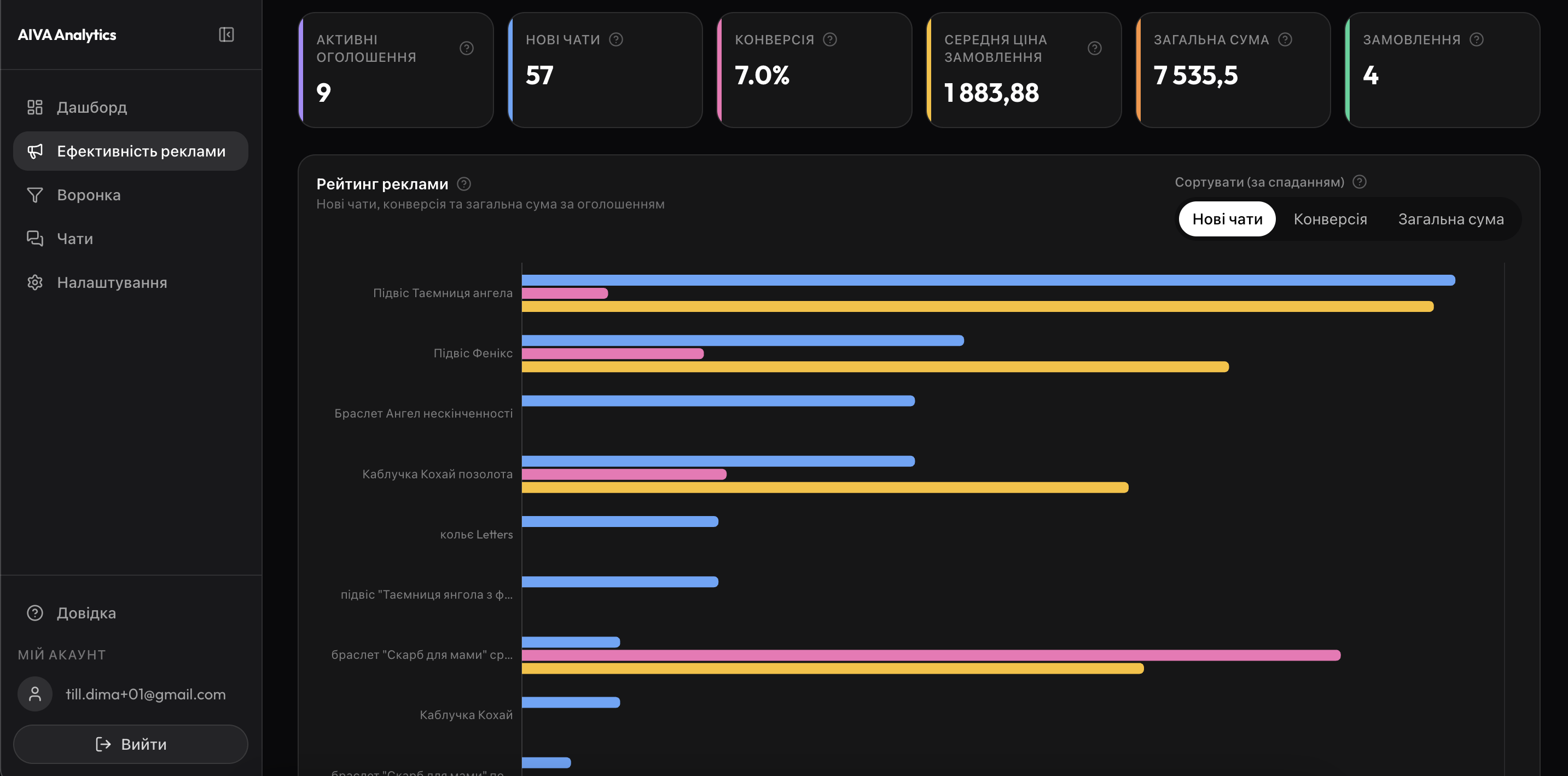The width and height of the screenshot is (1568, 776).
Task: Click pink conversion bar for Каблучка Кохай позолота
Action: 624,474
